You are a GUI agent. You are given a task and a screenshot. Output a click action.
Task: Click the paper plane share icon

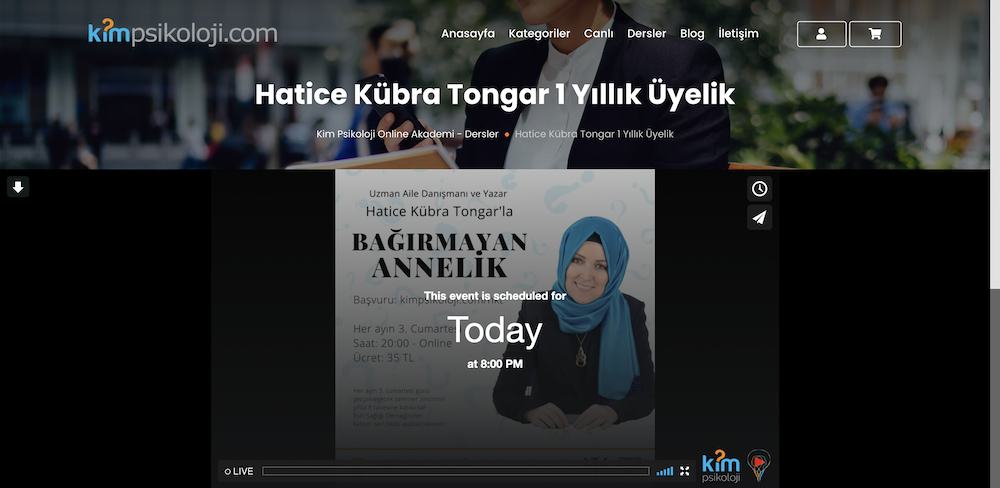coord(760,217)
